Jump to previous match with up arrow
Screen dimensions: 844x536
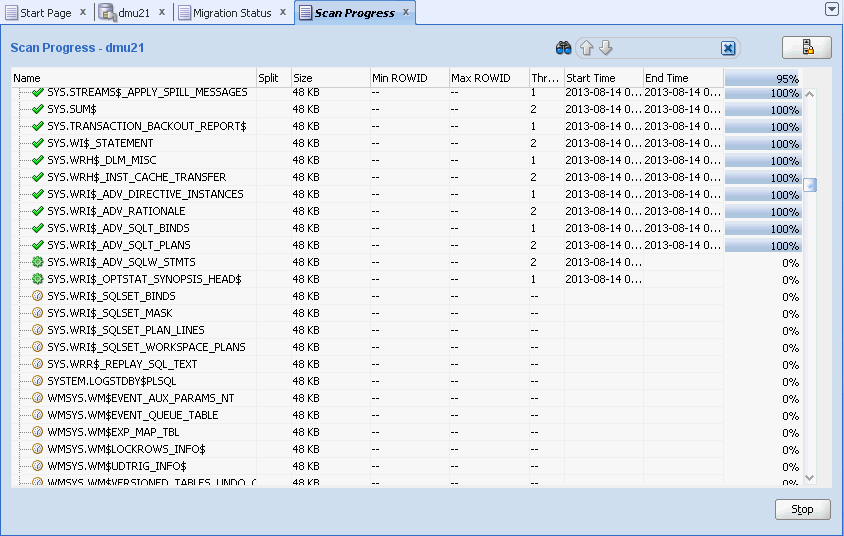pos(587,48)
